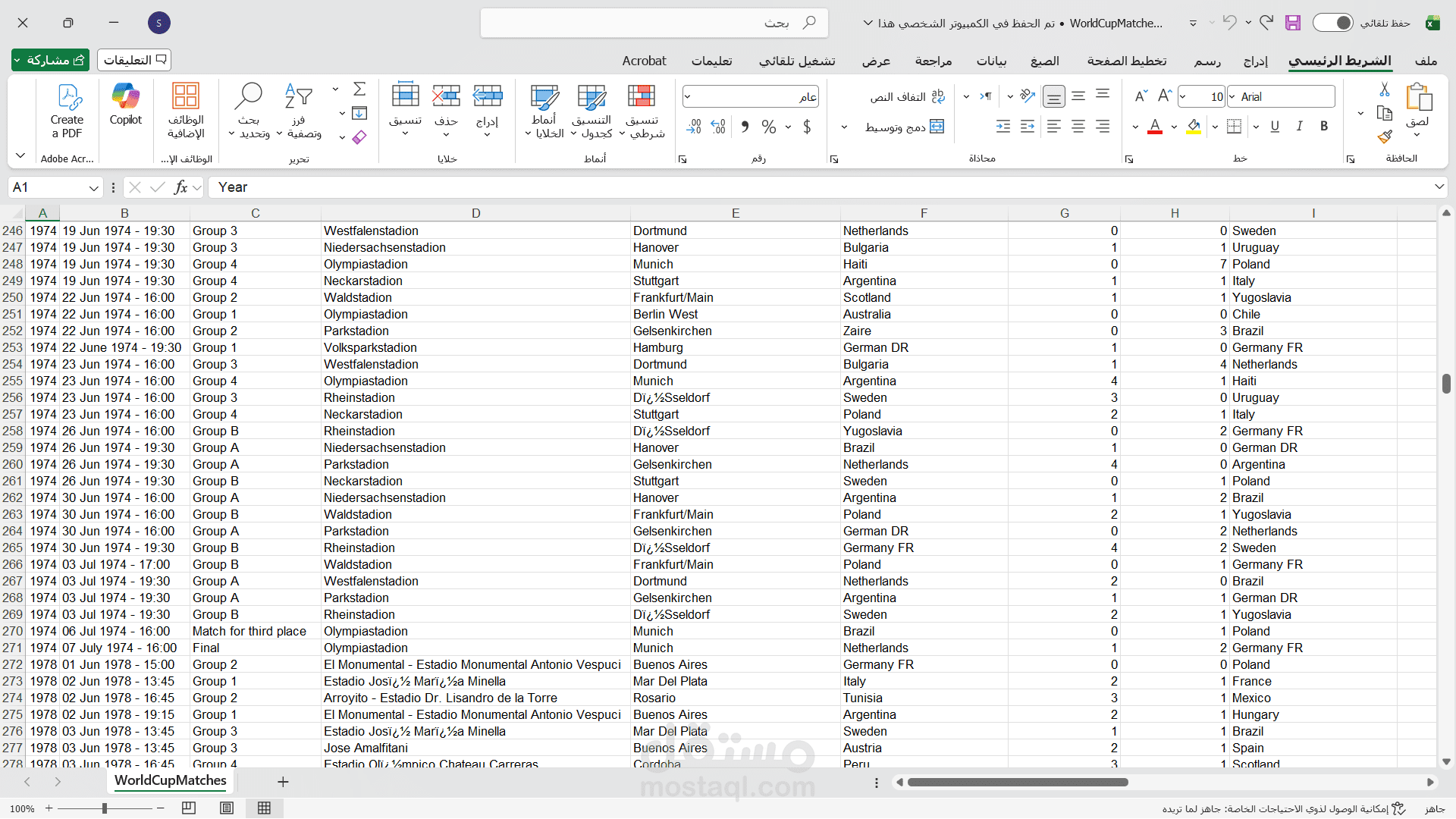Screen dimensions: 1456x819
Task: Apply percent style to the selection
Action: (x=769, y=127)
